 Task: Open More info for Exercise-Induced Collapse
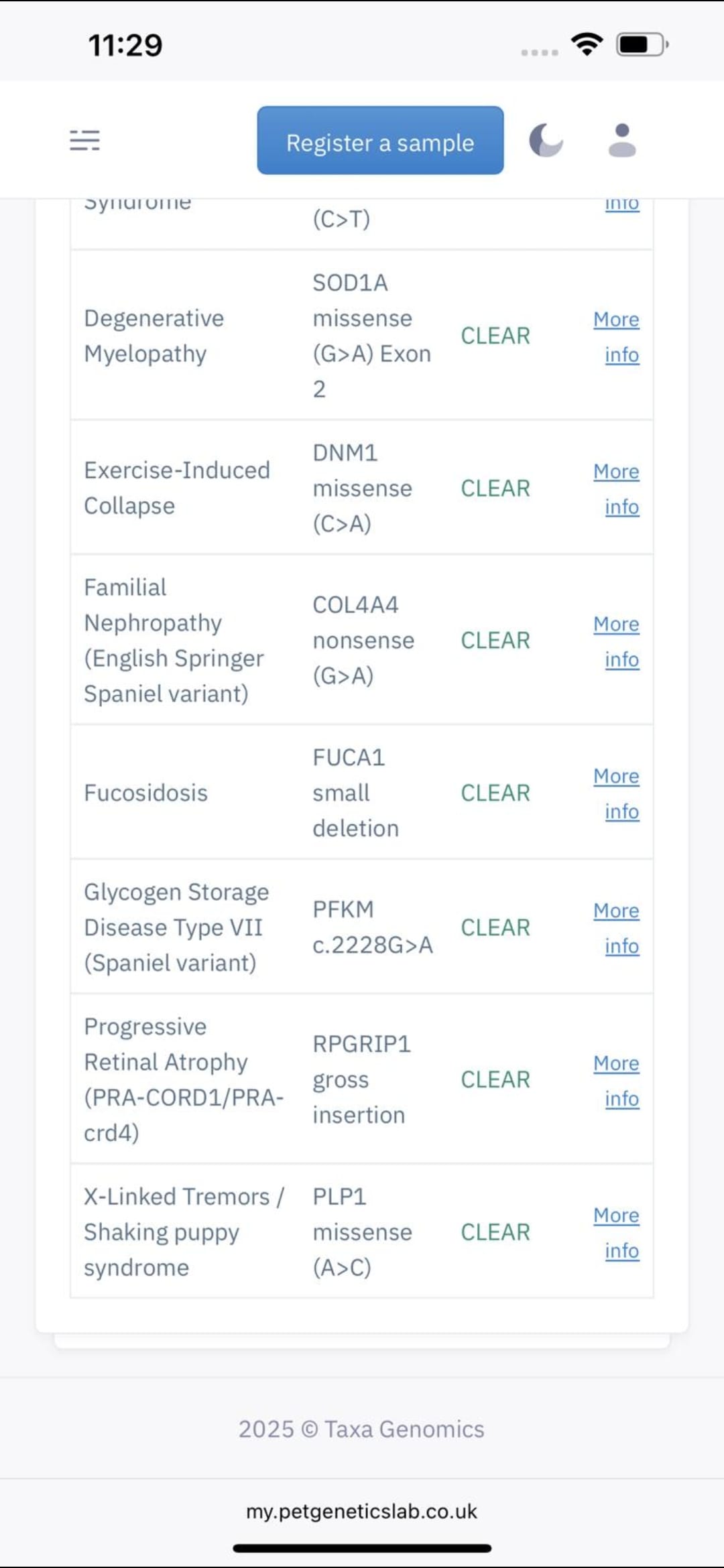point(617,489)
